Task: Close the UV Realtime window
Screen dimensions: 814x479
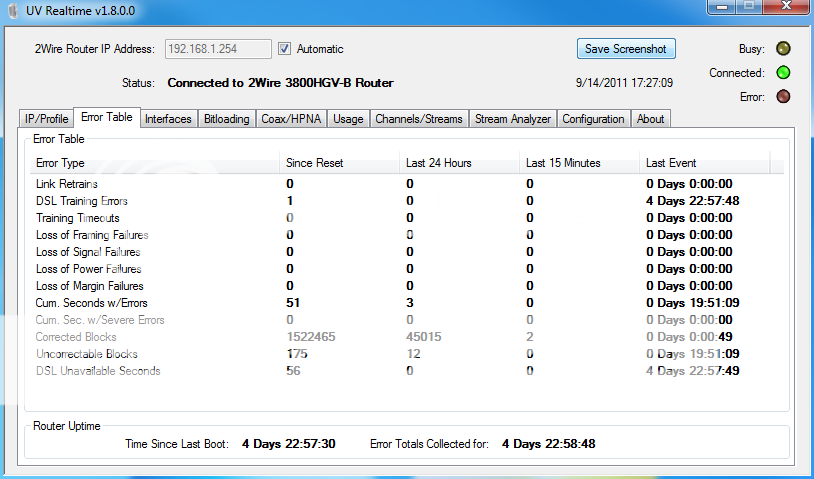Action: click(x=786, y=7)
